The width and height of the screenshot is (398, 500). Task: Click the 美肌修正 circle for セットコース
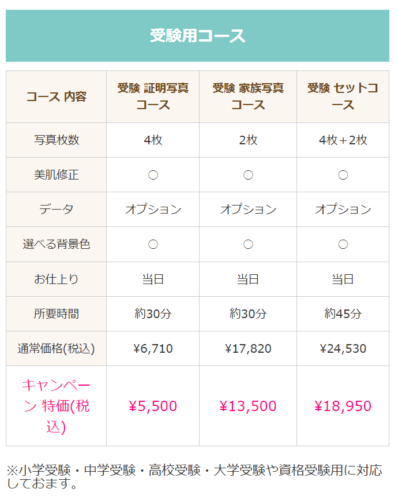(x=343, y=175)
